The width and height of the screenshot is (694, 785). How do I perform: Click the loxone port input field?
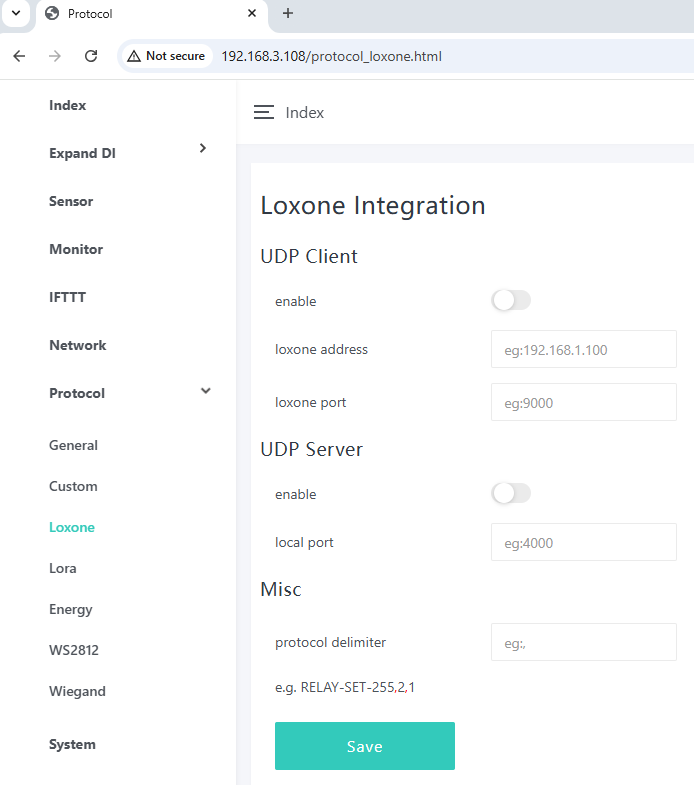[583, 402]
